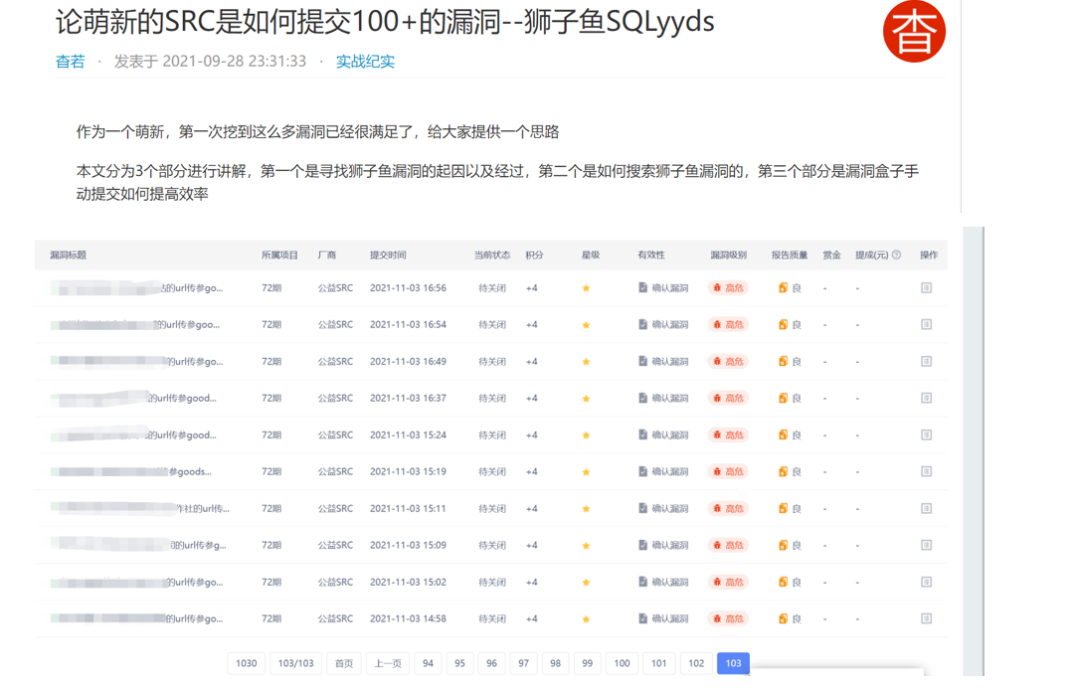Click the star rating in the 16:49 row

[x=586, y=362]
